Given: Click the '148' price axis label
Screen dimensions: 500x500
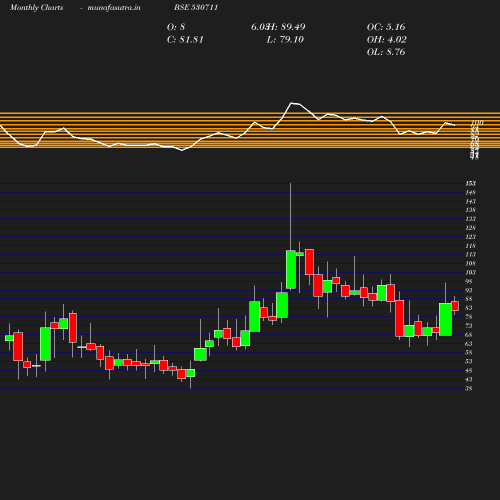Looking at the screenshot, I should 470,192.
